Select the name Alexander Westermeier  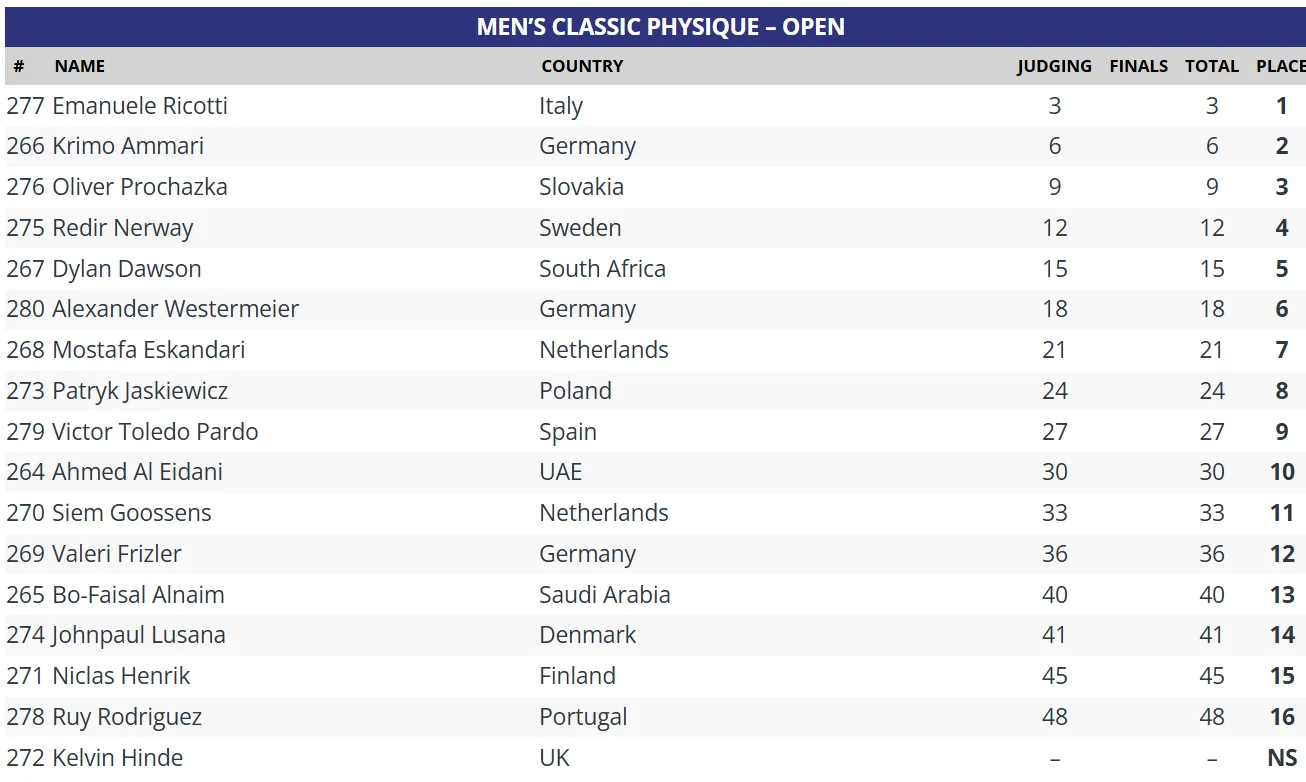[x=175, y=309]
